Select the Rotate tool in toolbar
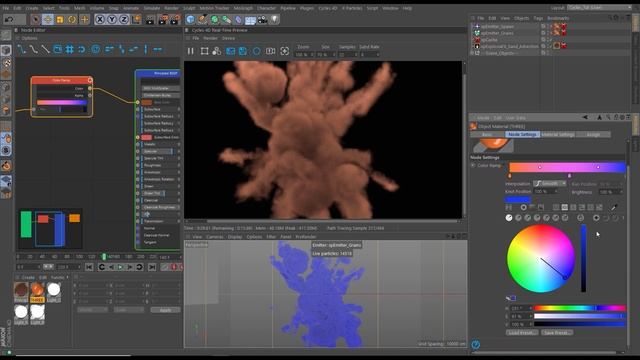 pyautogui.click(x=72, y=19)
